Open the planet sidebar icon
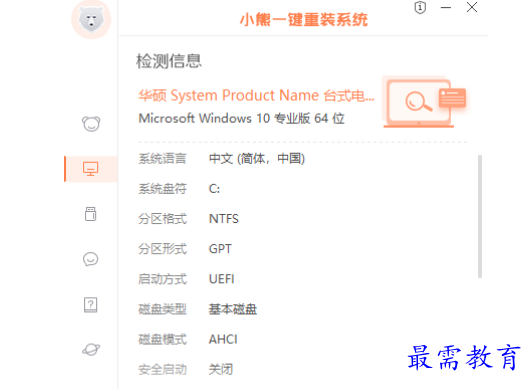This screenshot has width=529, height=389. [91, 350]
